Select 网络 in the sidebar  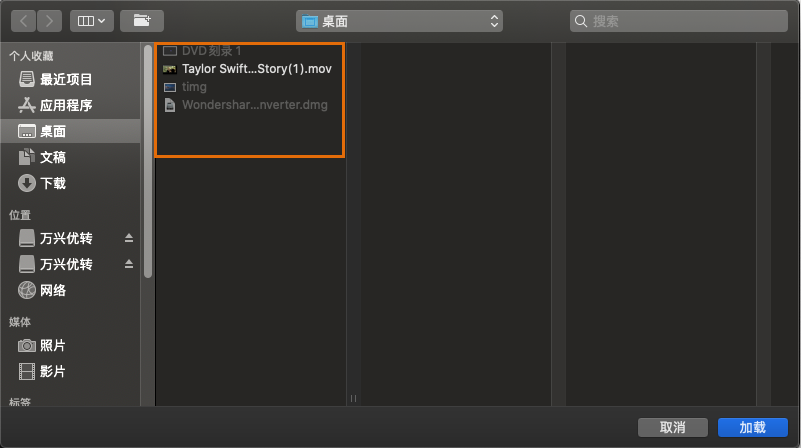pos(53,290)
